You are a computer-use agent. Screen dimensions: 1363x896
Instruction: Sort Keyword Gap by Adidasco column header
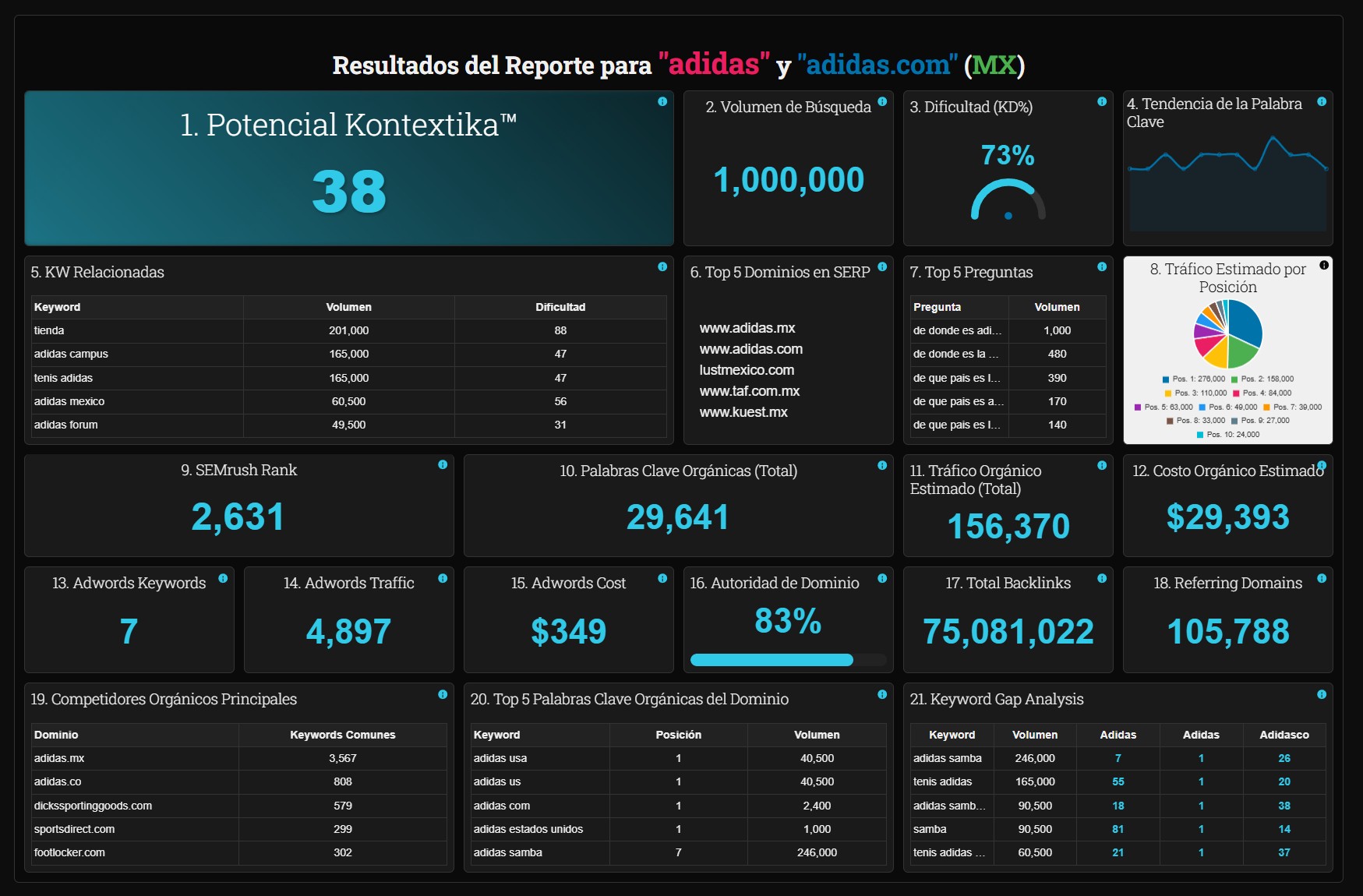click(1284, 735)
